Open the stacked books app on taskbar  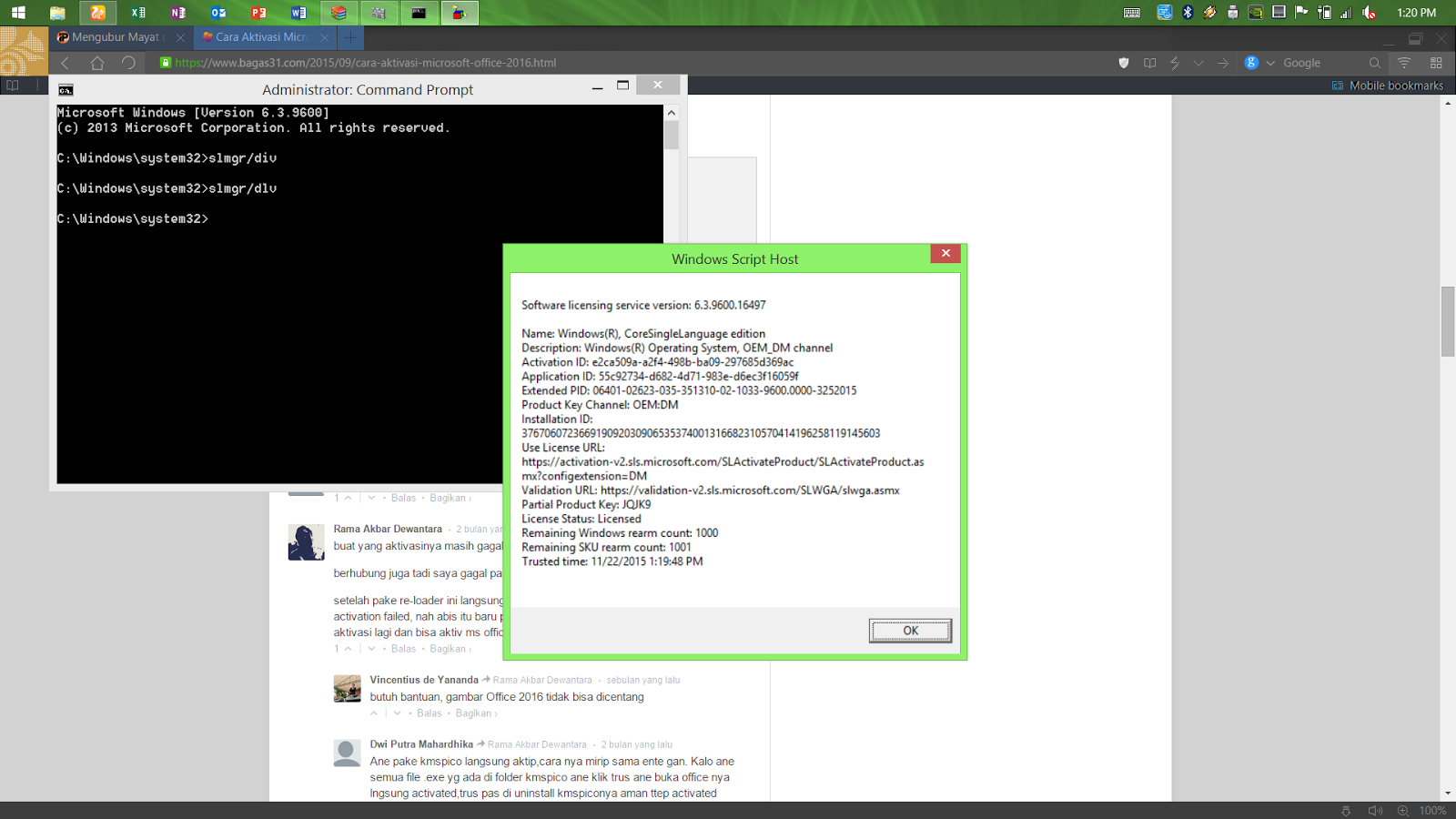pos(339,13)
